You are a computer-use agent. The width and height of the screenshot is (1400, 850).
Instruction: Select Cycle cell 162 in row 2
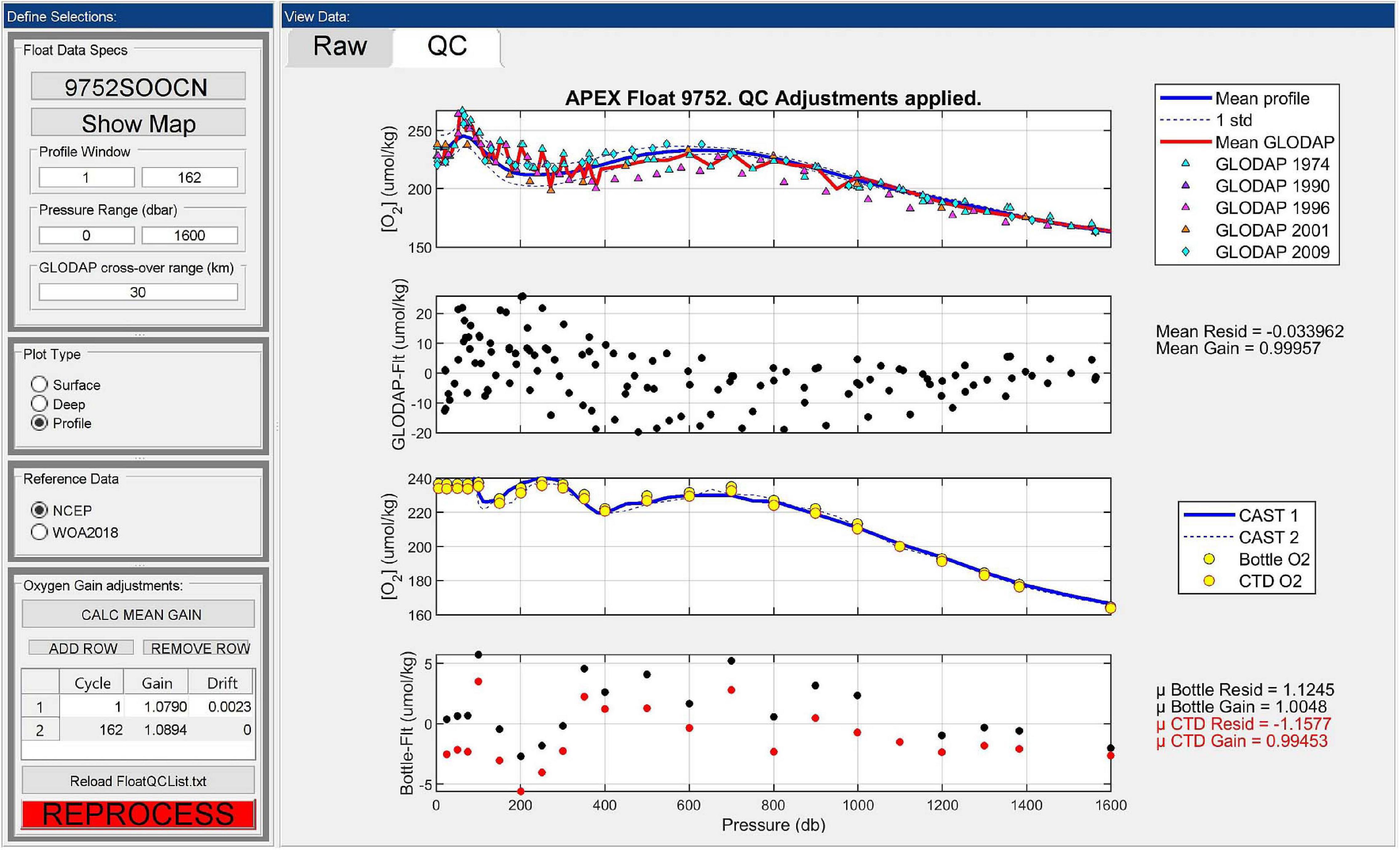pyautogui.click(x=92, y=729)
